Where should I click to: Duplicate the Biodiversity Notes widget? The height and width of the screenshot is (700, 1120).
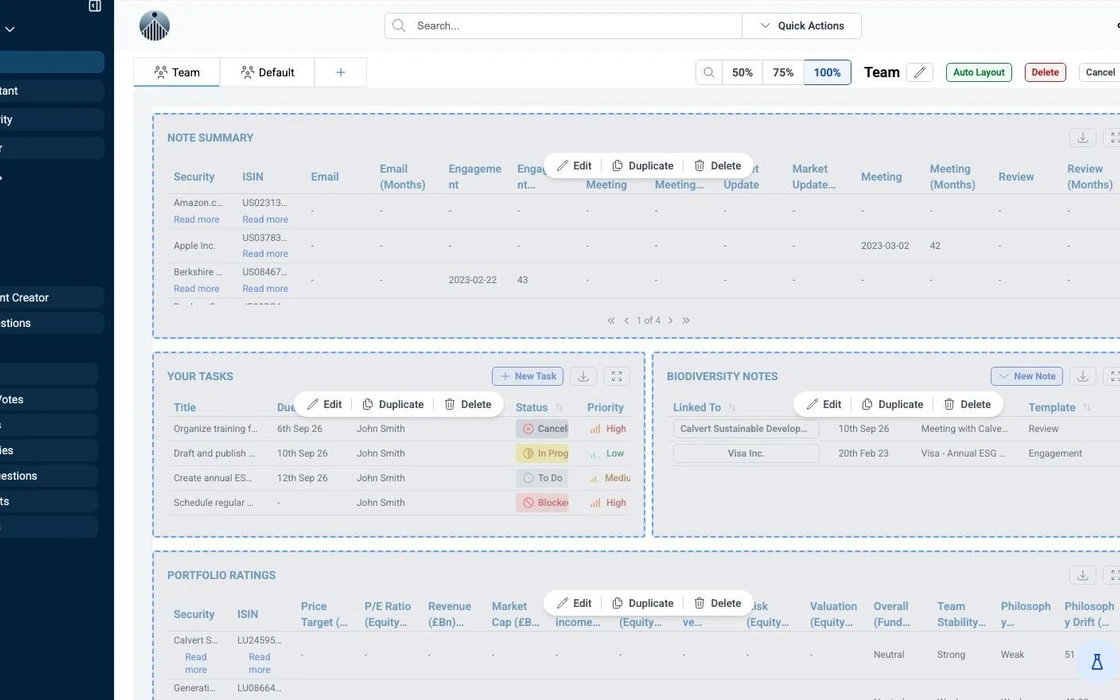point(892,404)
